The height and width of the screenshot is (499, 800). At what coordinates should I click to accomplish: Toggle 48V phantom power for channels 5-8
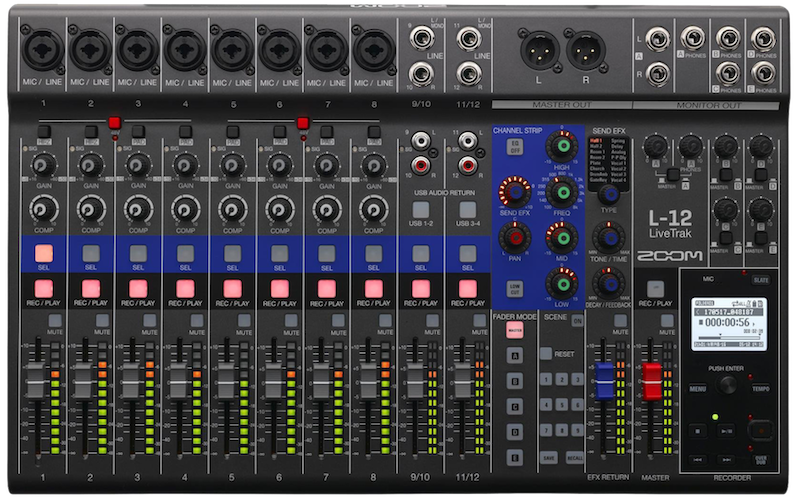[303, 123]
